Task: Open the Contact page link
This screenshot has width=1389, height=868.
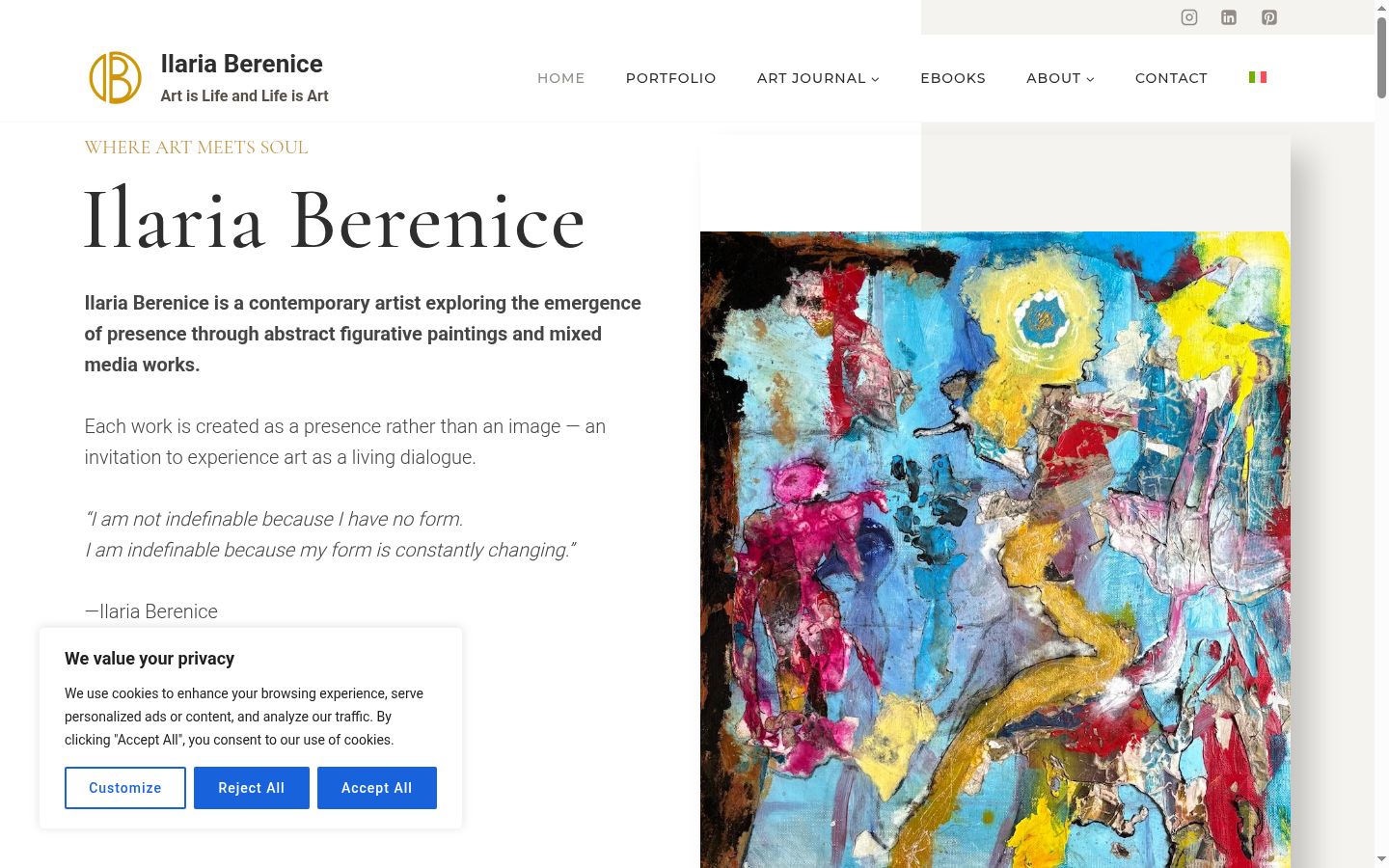Action: [x=1171, y=78]
